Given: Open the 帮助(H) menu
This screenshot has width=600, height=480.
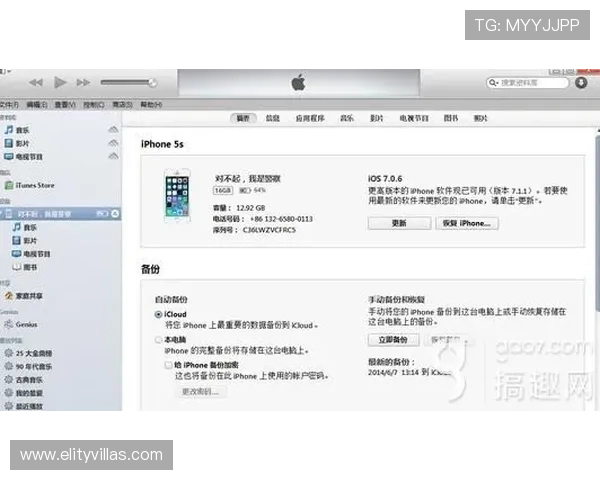Looking at the screenshot, I should point(151,104).
